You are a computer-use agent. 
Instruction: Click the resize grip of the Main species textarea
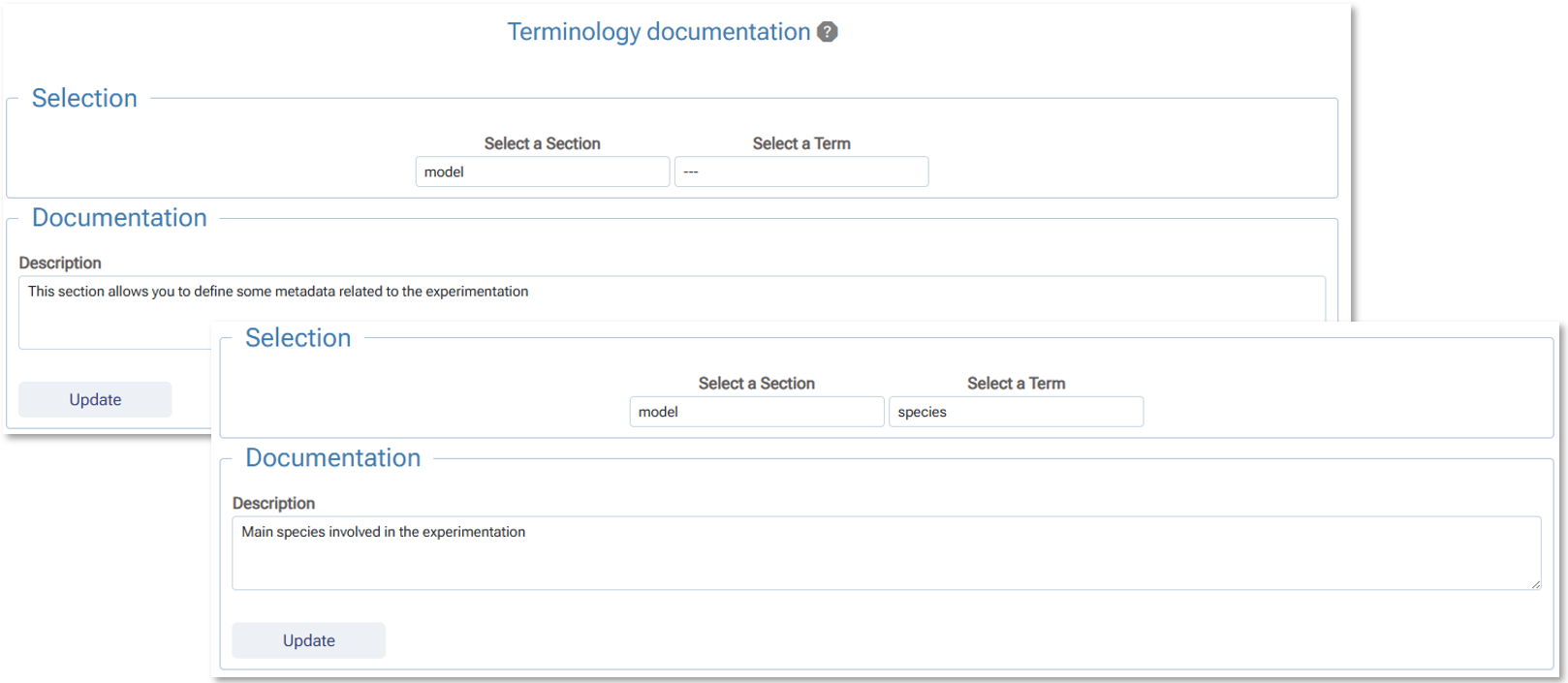[1535, 583]
